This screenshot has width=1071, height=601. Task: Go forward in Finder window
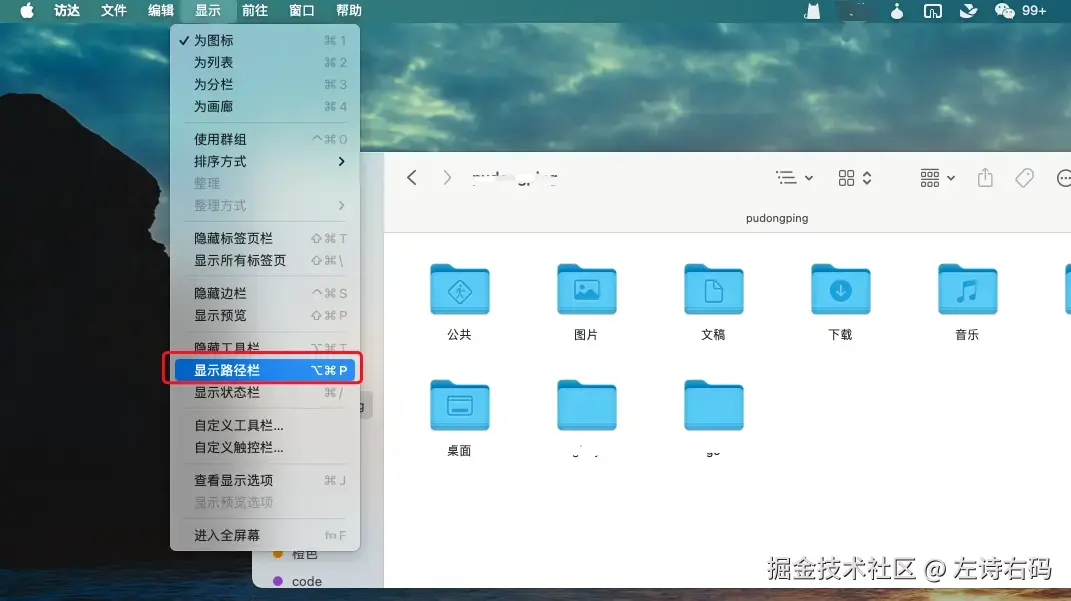(x=447, y=178)
